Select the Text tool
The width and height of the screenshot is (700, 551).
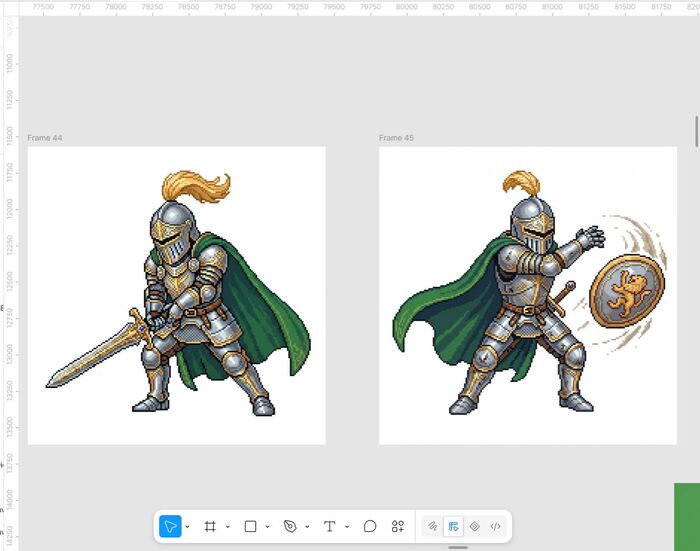[x=329, y=526]
